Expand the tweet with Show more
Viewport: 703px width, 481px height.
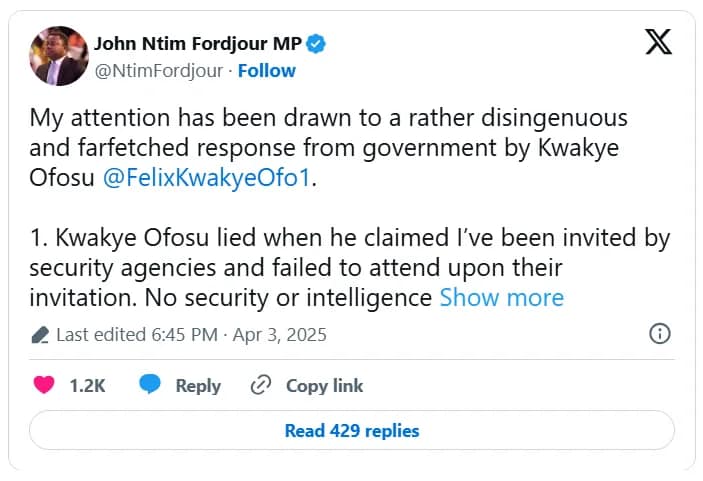501,297
